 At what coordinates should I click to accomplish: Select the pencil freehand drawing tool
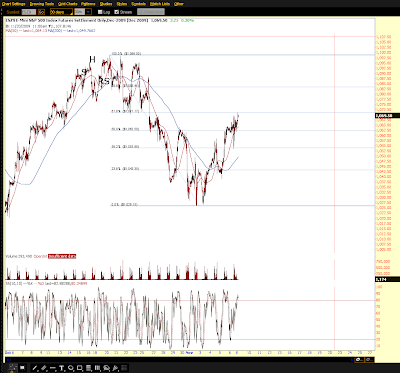pos(44,368)
